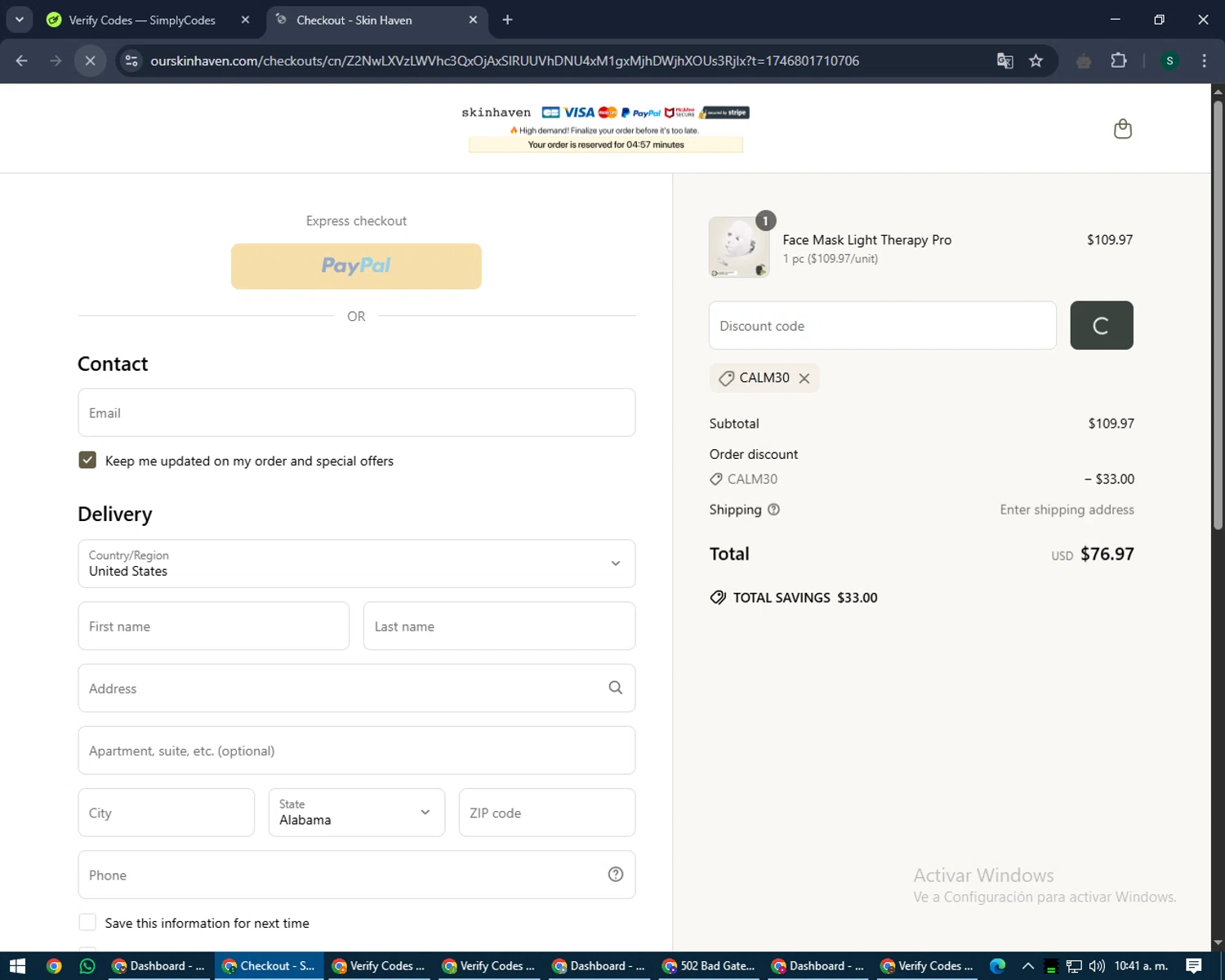This screenshot has width=1225, height=980.
Task: Click the apply discount code button
Action: pos(1101,325)
